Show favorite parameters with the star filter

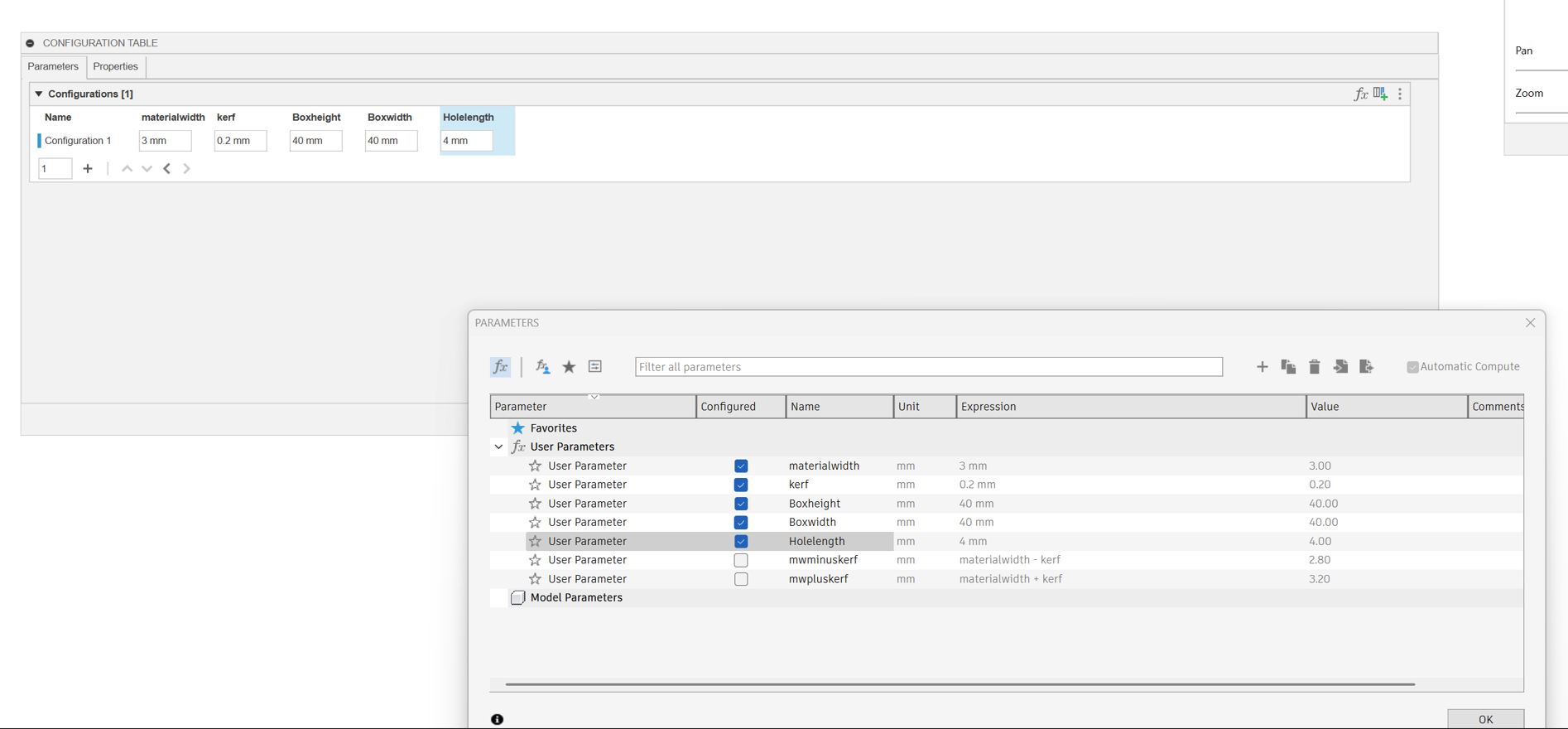pos(569,367)
